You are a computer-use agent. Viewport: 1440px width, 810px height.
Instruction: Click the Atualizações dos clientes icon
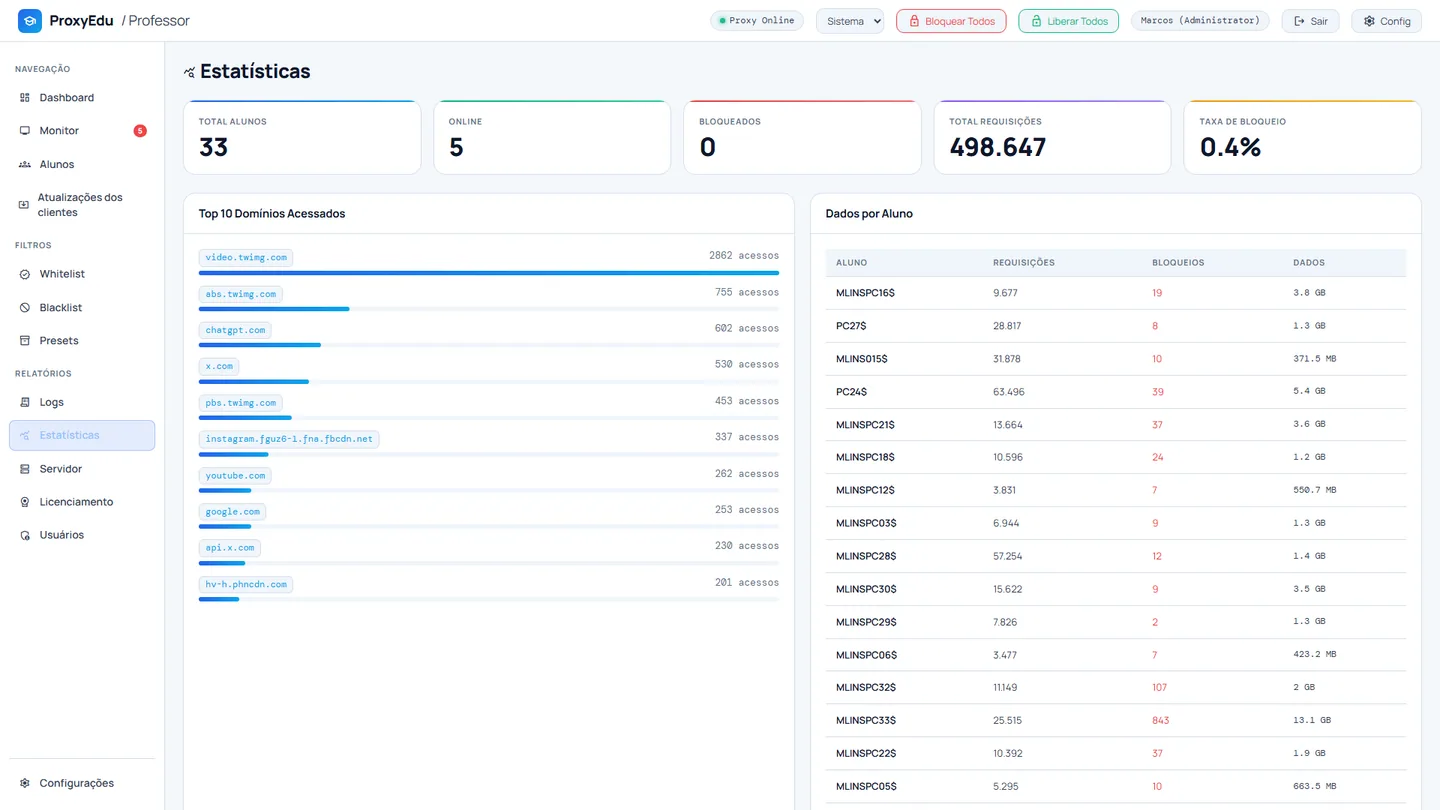point(24,205)
